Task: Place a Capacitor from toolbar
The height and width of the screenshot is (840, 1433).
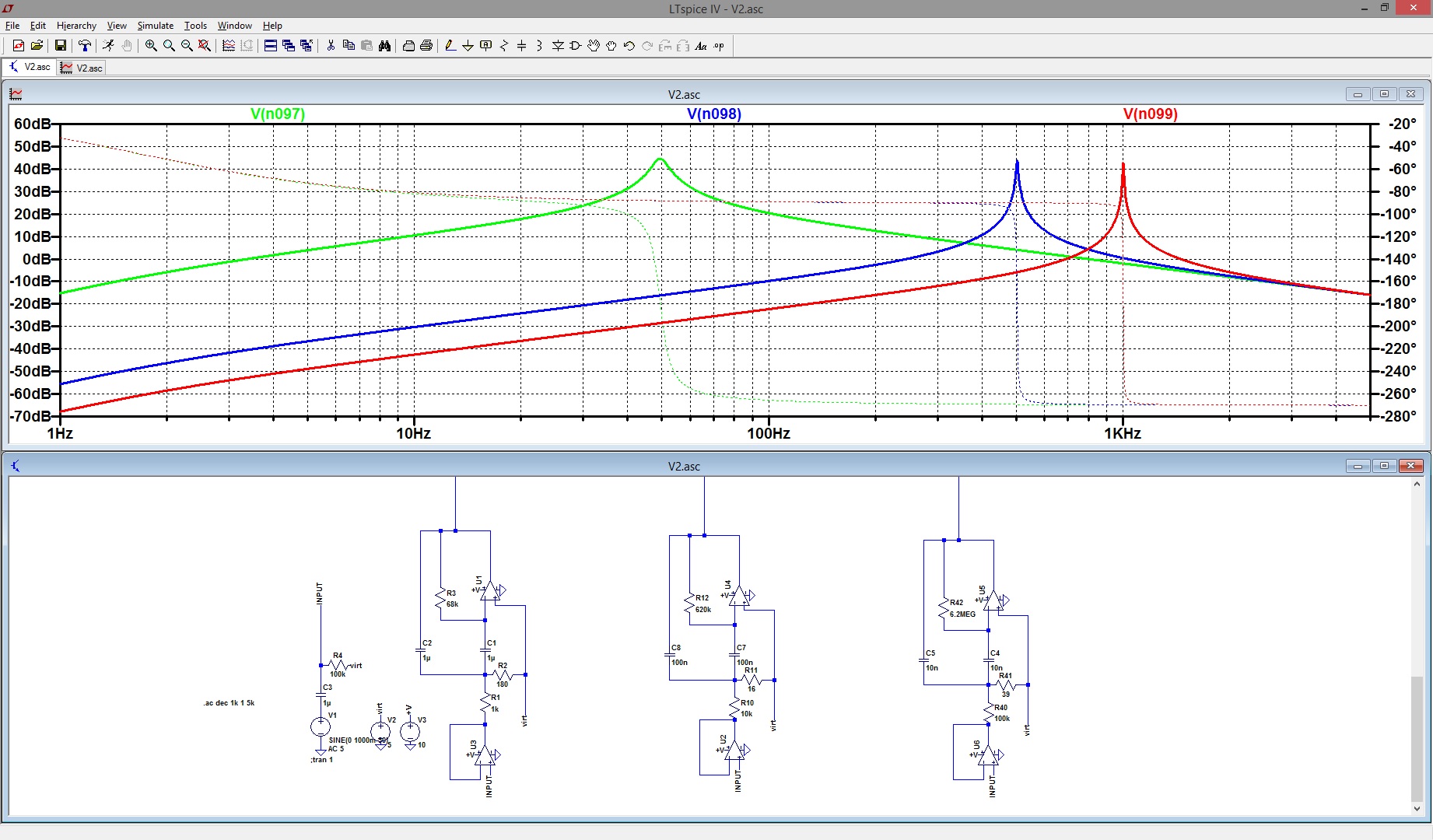Action: [522, 46]
